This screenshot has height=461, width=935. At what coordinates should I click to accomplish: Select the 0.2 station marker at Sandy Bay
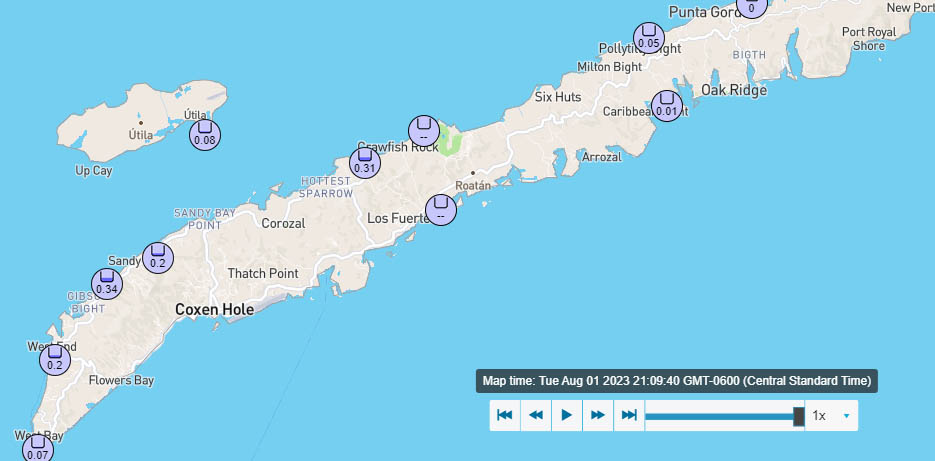(x=157, y=257)
